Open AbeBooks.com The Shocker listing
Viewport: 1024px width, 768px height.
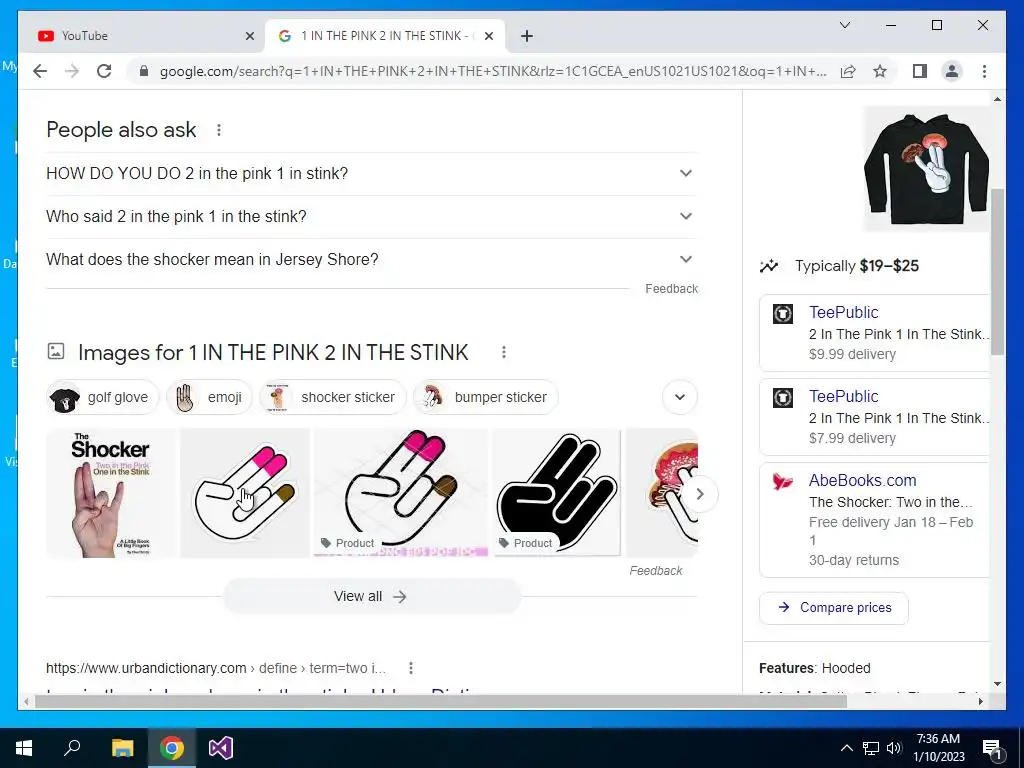pos(875,520)
